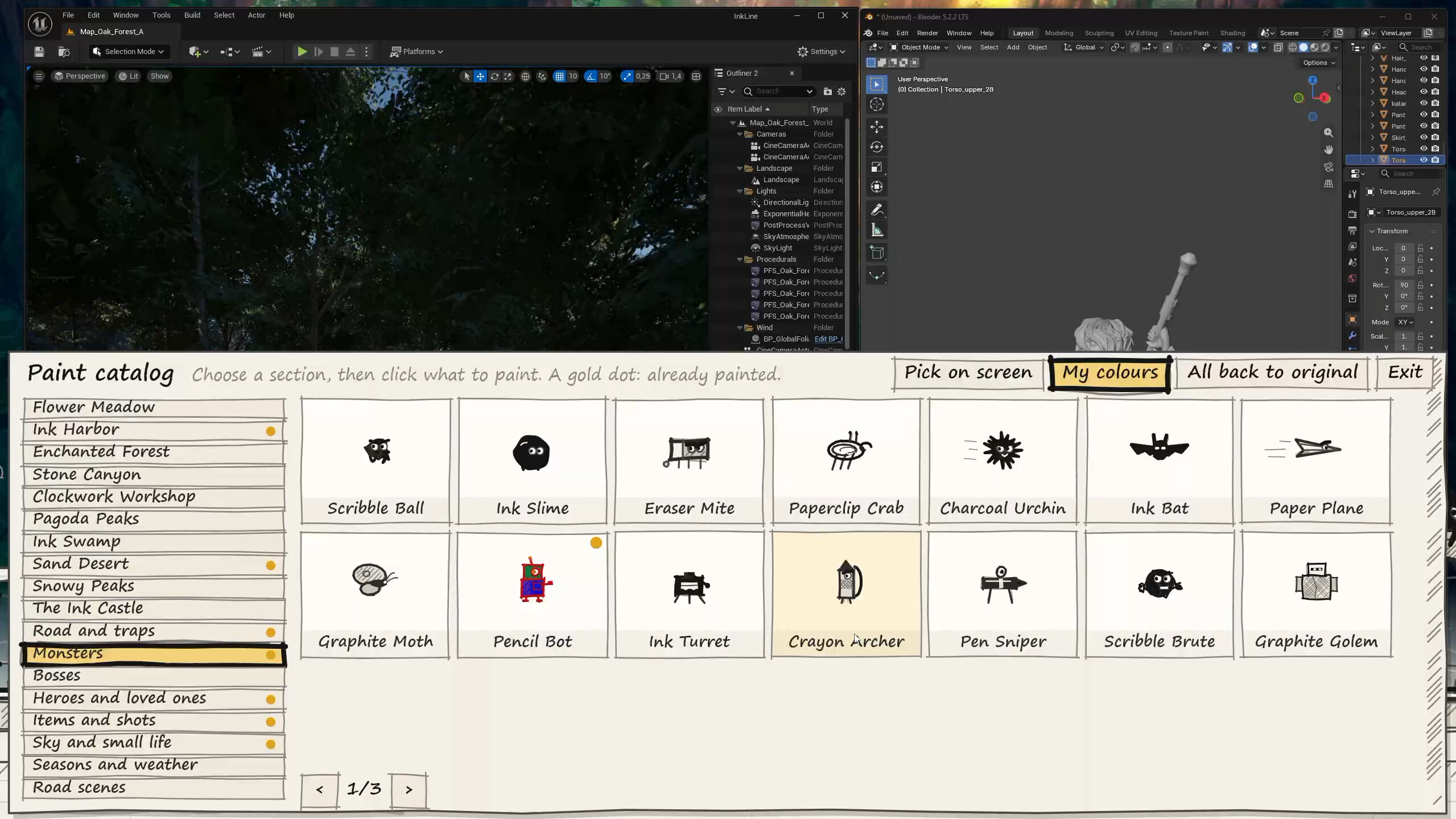
Task: Choose the Pencil Bot monster tile
Action: point(533,595)
